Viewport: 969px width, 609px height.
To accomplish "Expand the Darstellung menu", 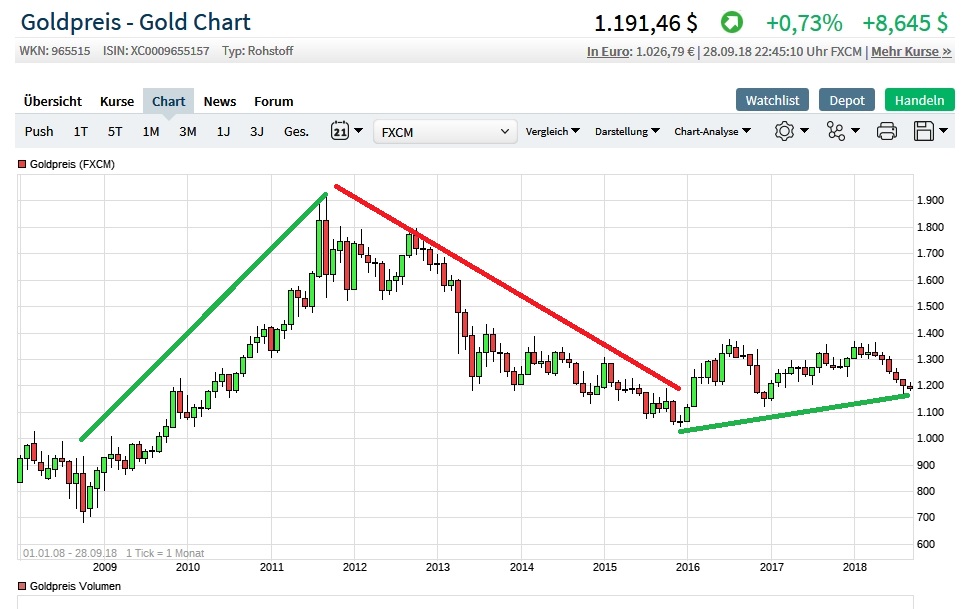I will point(627,131).
